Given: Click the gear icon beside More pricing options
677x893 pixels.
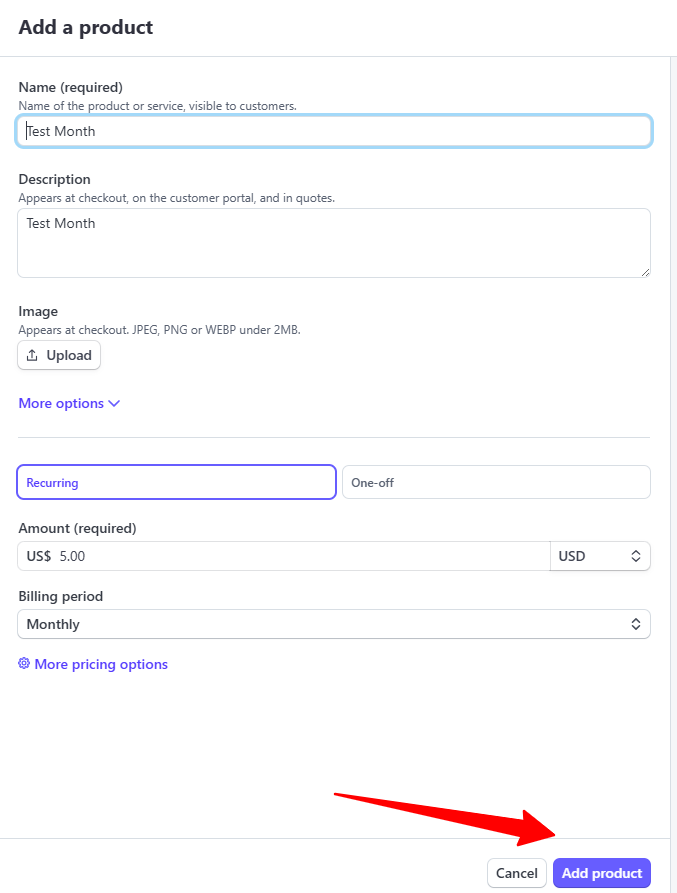Looking at the screenshot, I should [24, 664].
